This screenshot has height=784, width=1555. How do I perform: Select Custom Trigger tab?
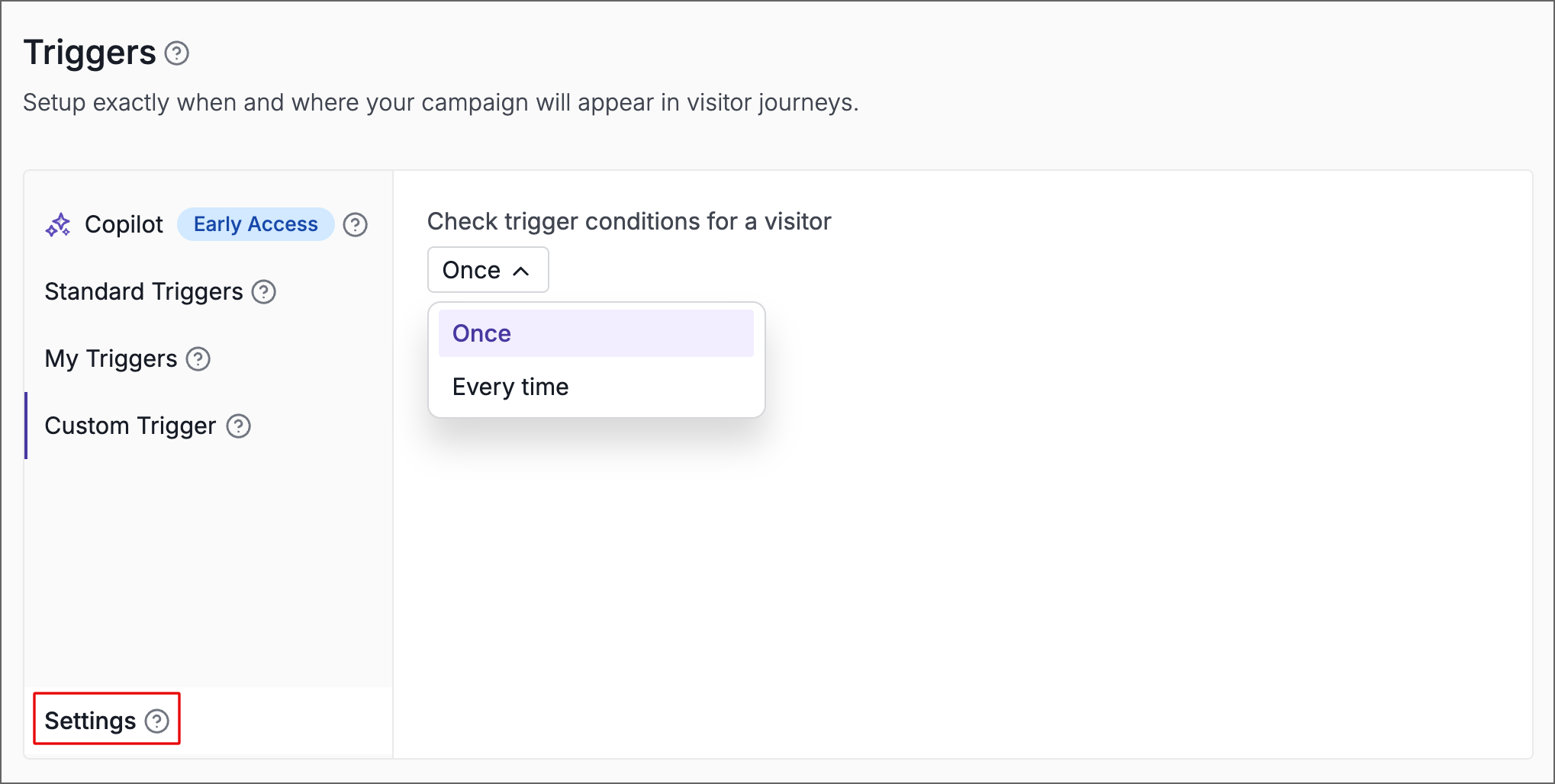[130, 426]
